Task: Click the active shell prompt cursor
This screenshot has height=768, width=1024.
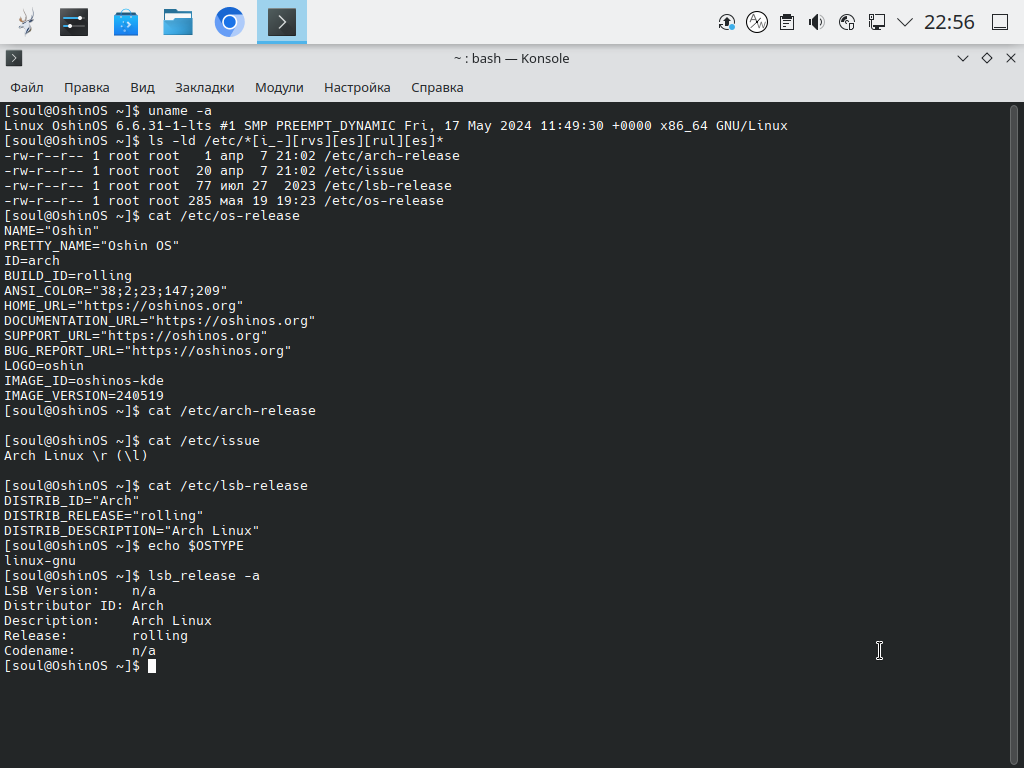Action: (152, 666)
